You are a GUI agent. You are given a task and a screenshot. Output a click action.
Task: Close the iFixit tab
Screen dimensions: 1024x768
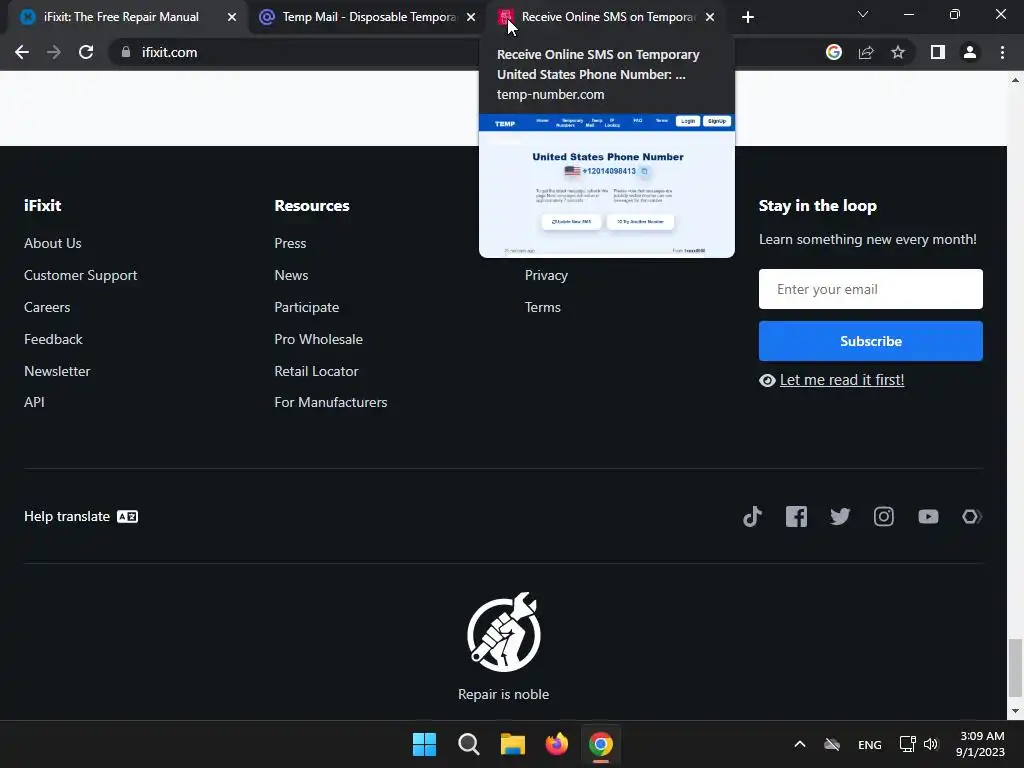[x=232, y=17]
